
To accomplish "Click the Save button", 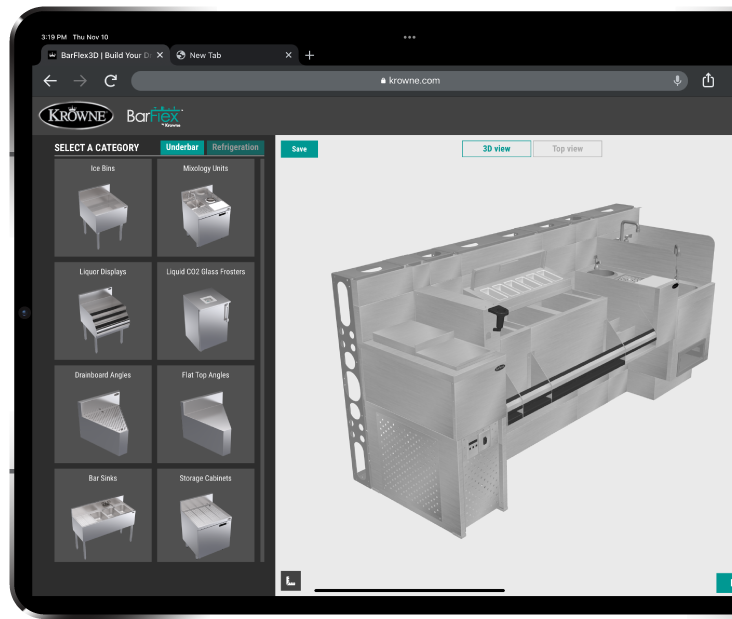I will 299,149.
